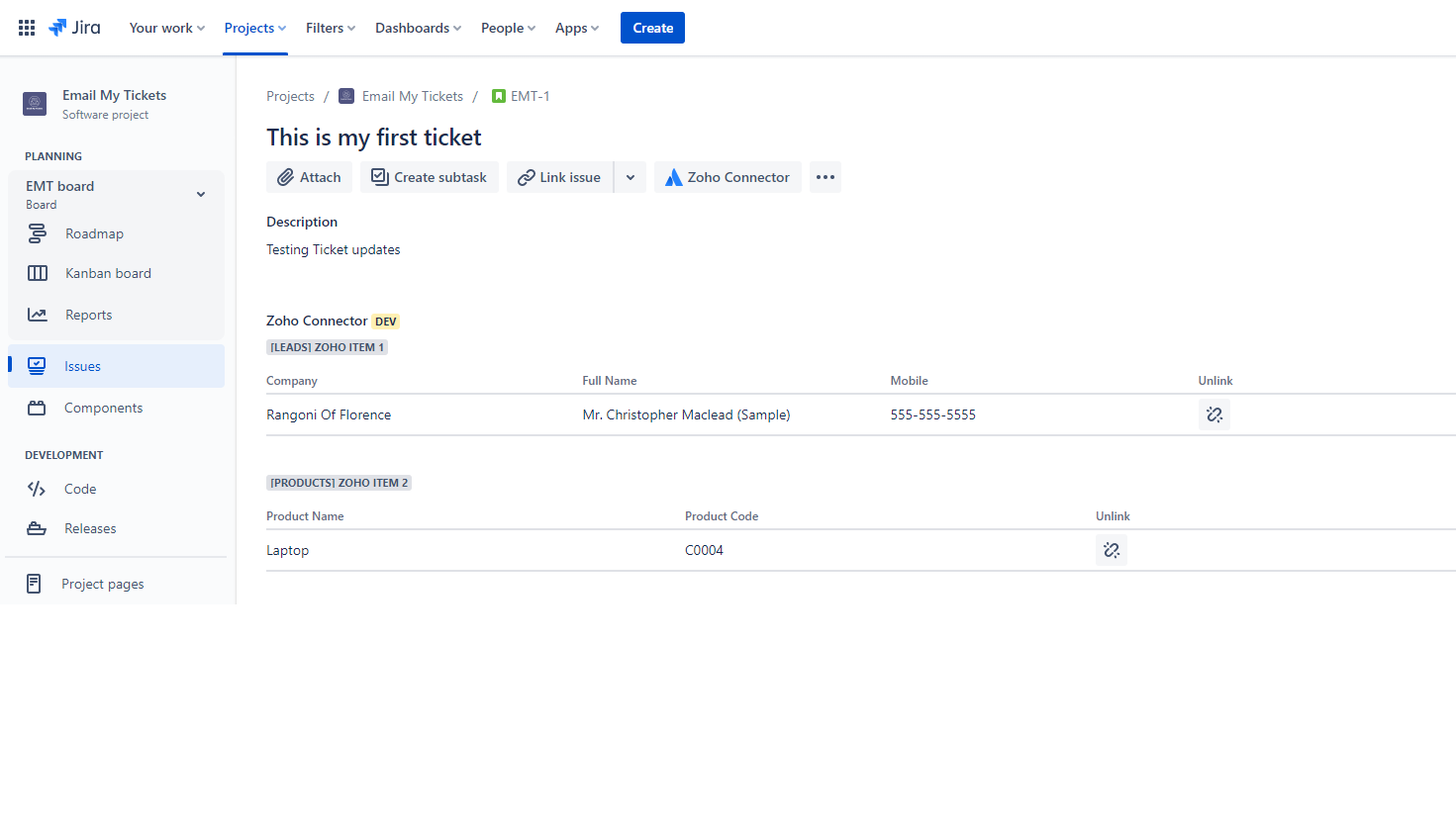Click the DEV badge beside Zoho Connector
The width and height of the screenshot is (1456, 828).
coord(386,322)
